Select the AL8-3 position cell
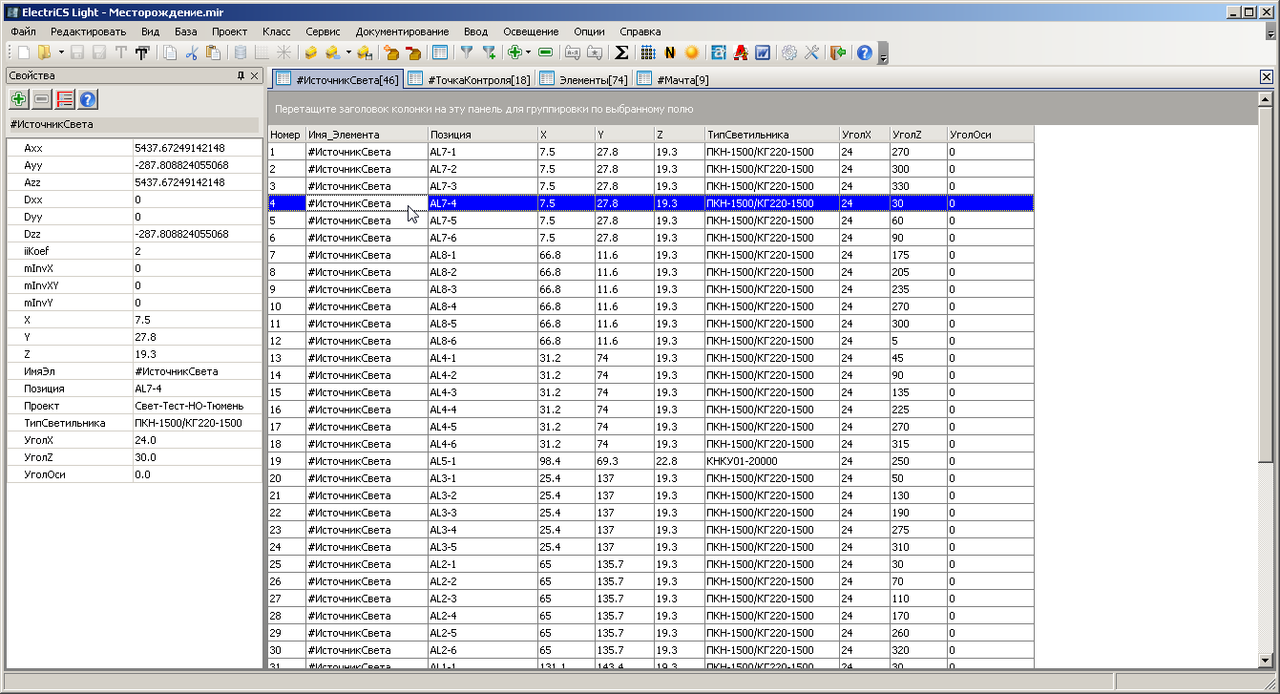This screenshot has height=694, width=1280. click(481, 289)
